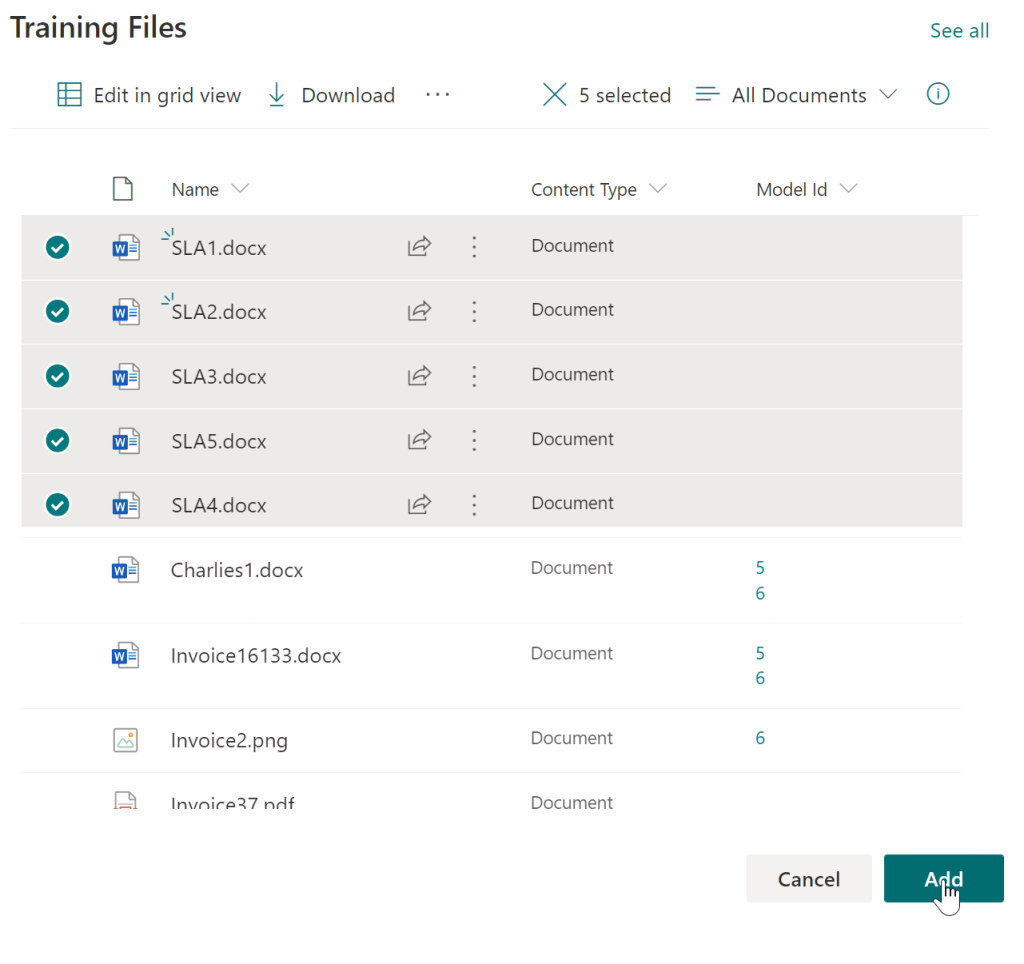
Task: Uncheck the SLA1.docx selection checkbox
Action: pos(58,247)
